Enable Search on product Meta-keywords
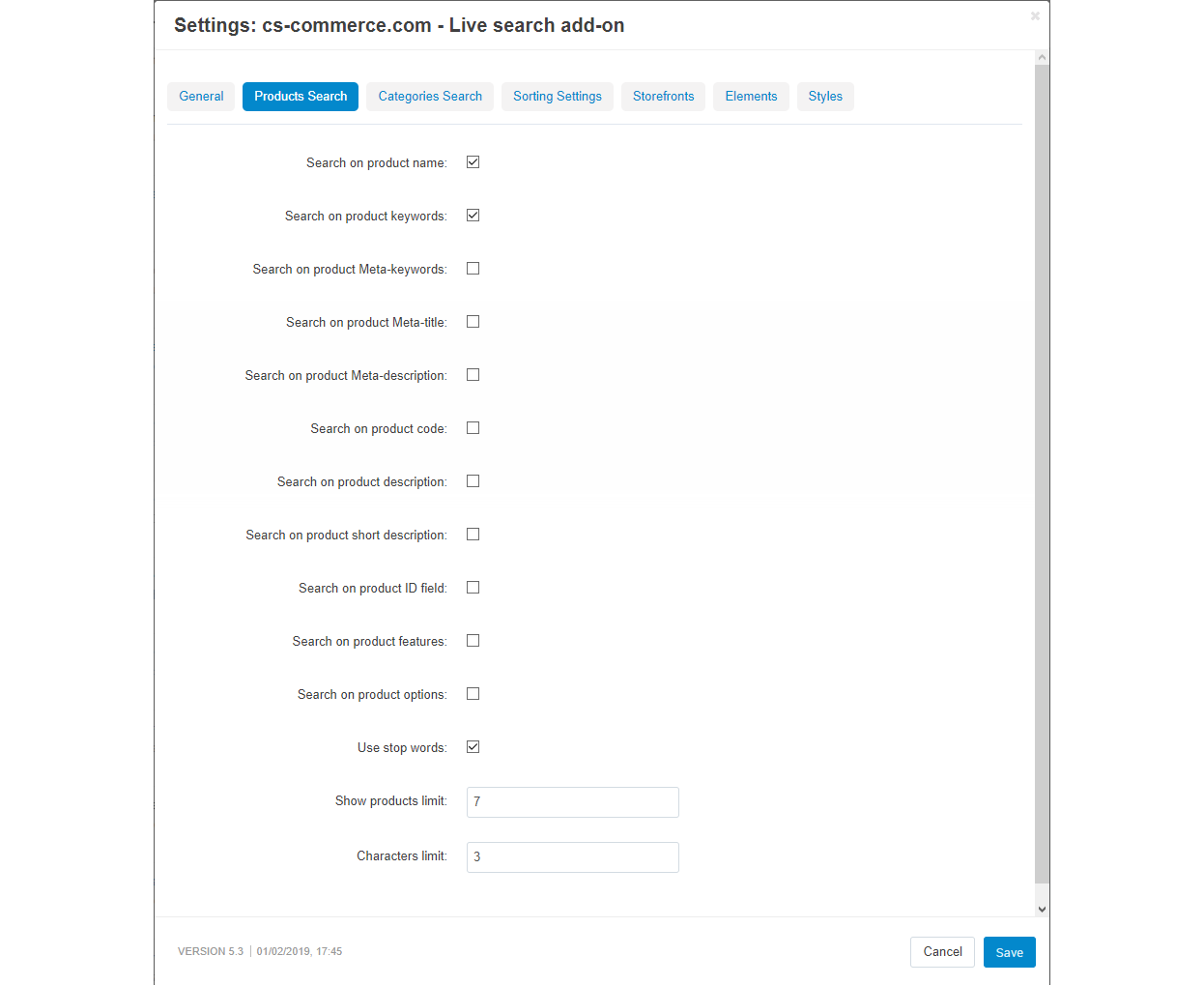The image size is (1204, 985). [x=473, y=269]
